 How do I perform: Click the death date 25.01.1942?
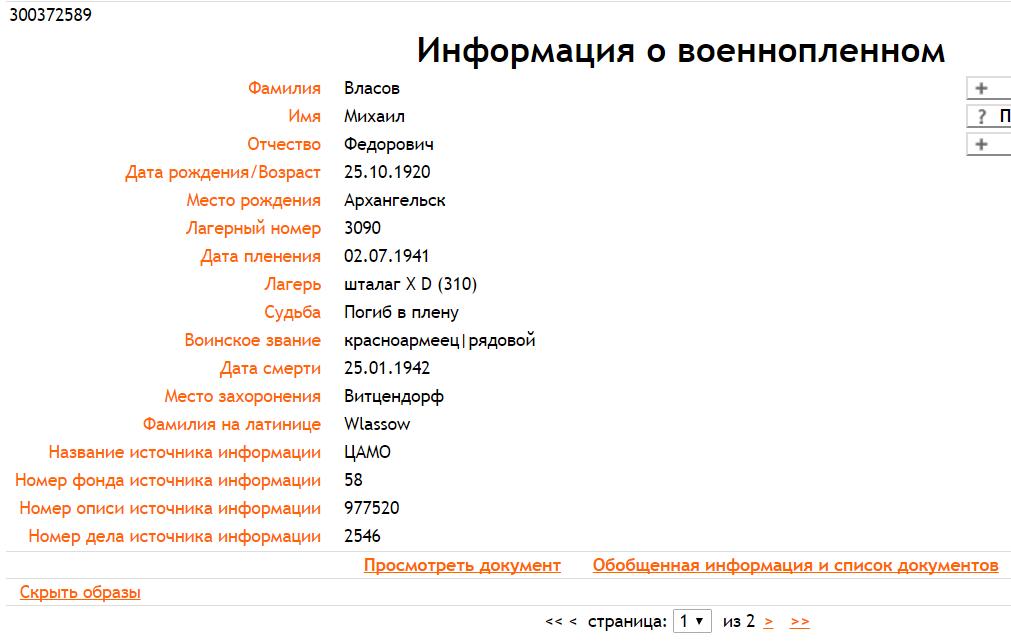387,368
